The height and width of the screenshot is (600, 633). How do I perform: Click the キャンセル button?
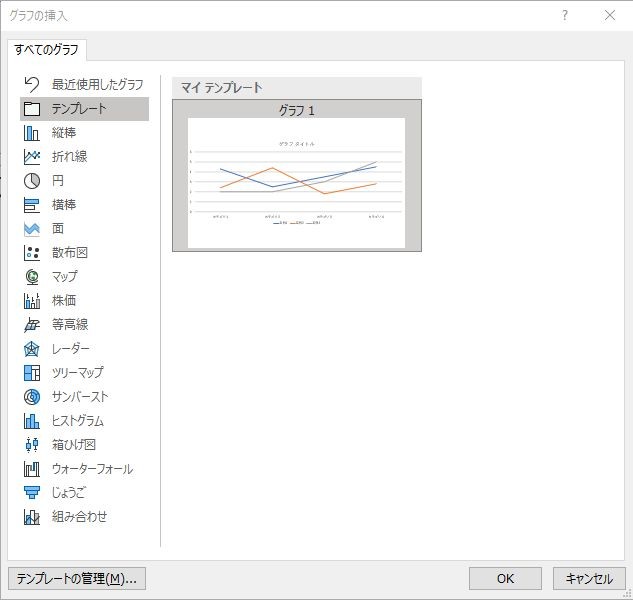pyautogui.click(x=589, y=579)
